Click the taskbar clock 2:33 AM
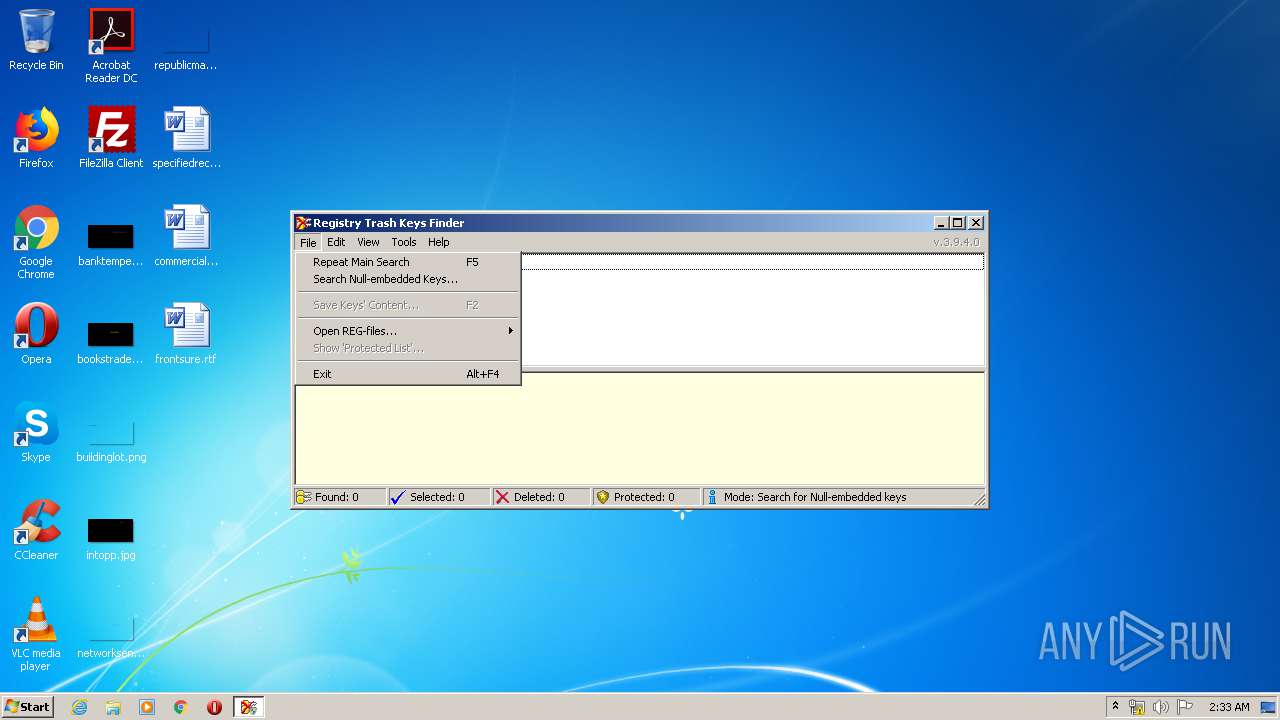The width and height of the screenshot is (1280, 720). click(x=1228, y=707)
